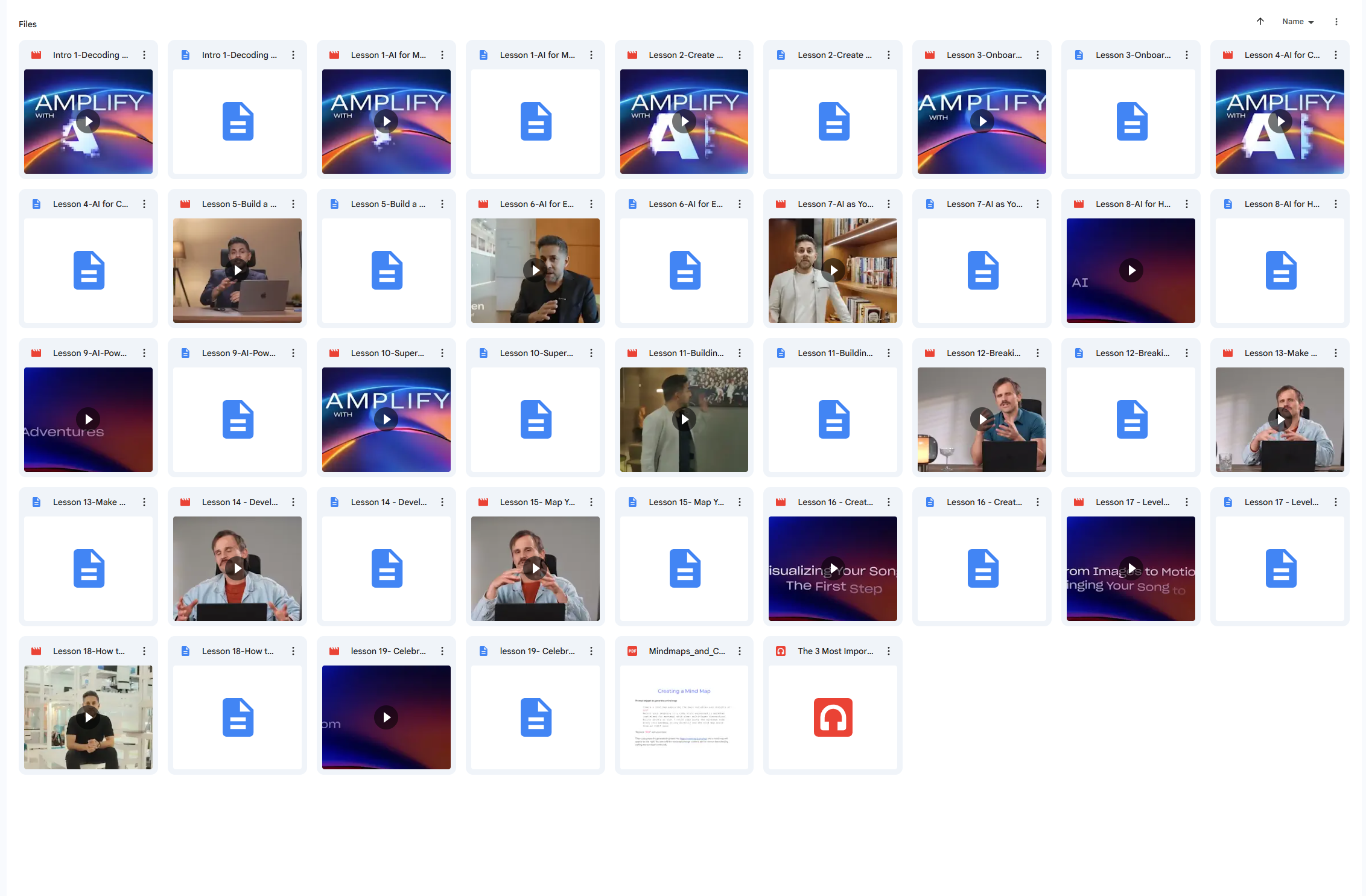Viewport: 1366px width, 896px height.
Task: Open the Name sort dropdown
Action: click(1297, 22)
